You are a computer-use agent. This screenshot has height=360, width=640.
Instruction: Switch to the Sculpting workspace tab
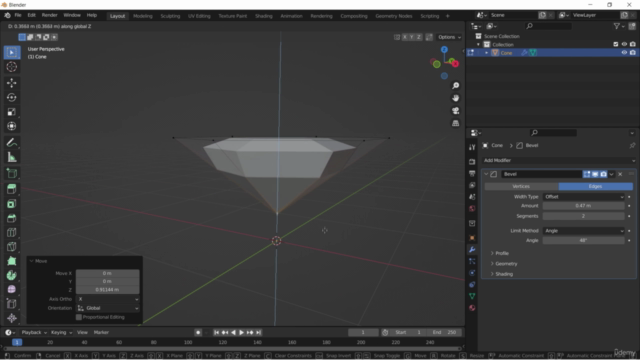click(170, 16)
